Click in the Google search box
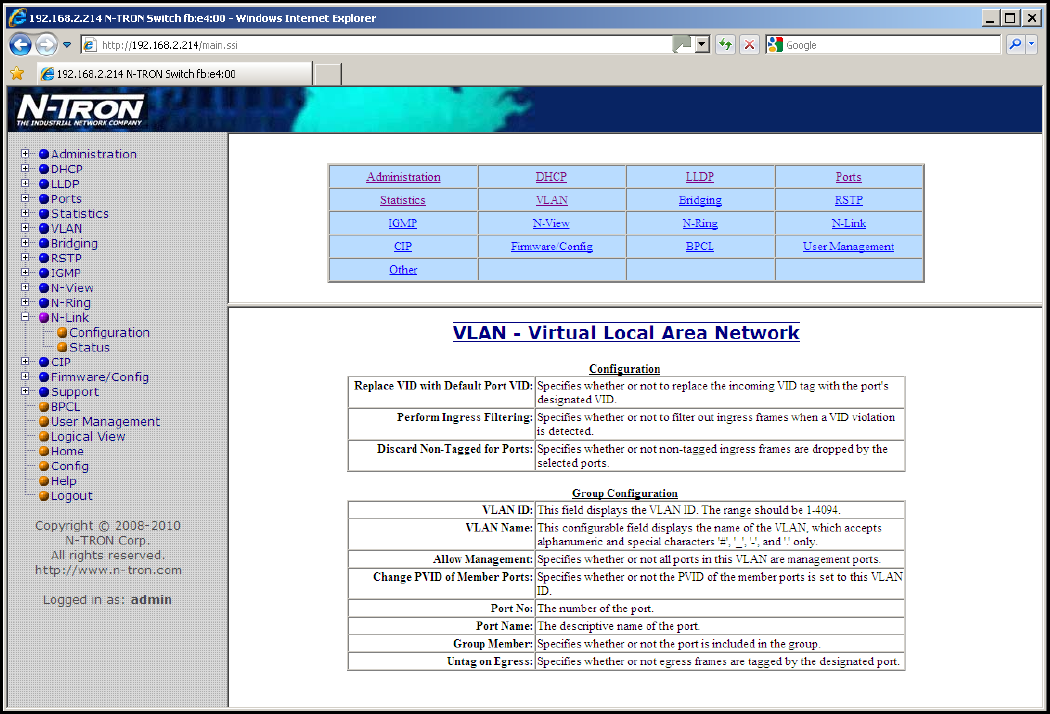 891,45
